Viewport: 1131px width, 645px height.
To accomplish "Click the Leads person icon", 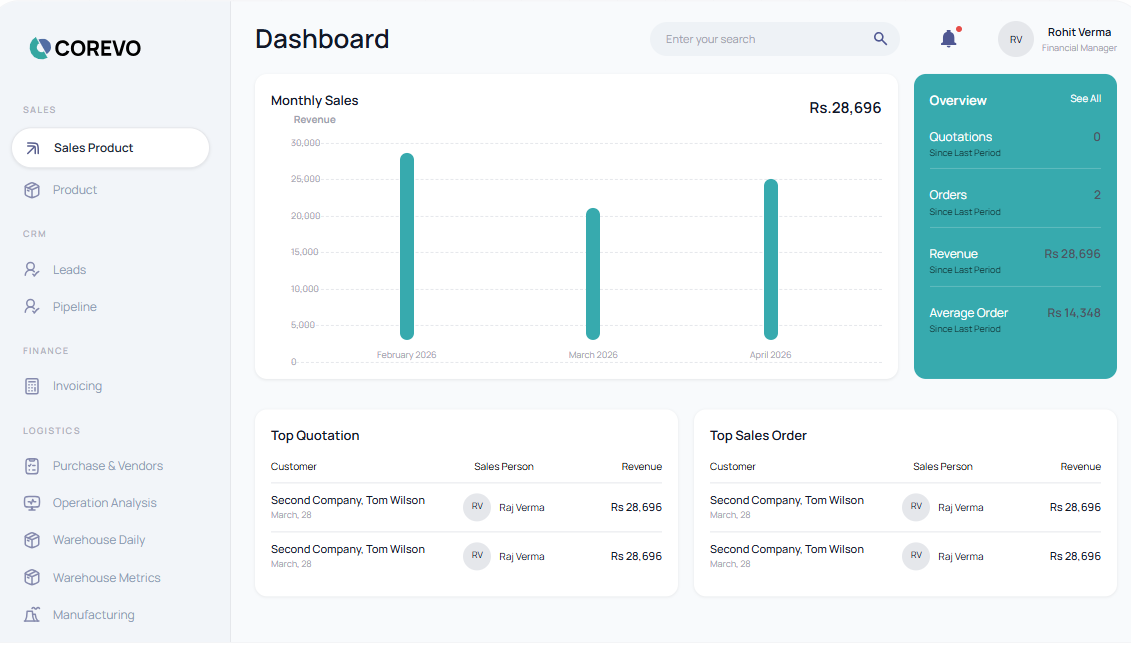I will tap(32, 270).
